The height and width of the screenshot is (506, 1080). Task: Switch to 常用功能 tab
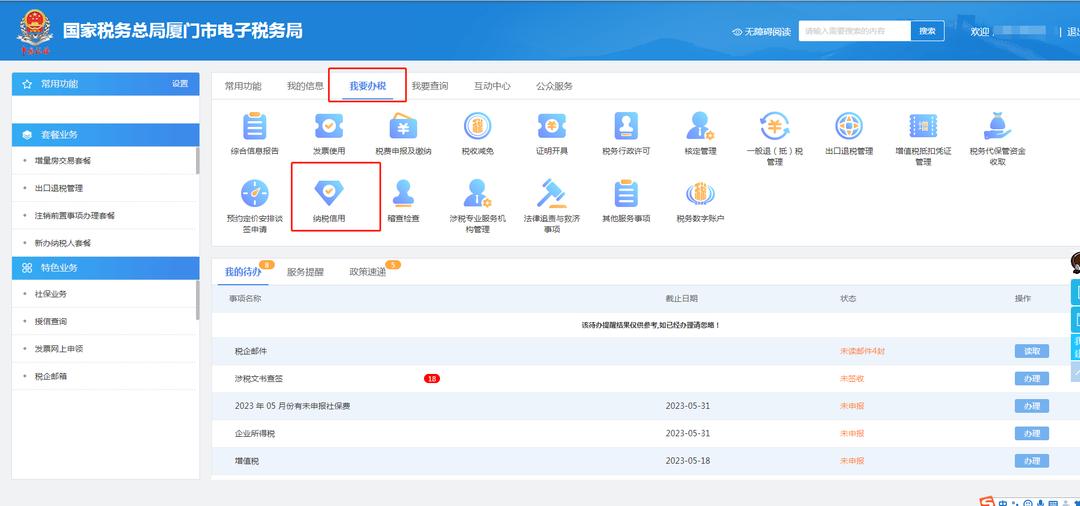click(243, 86)
